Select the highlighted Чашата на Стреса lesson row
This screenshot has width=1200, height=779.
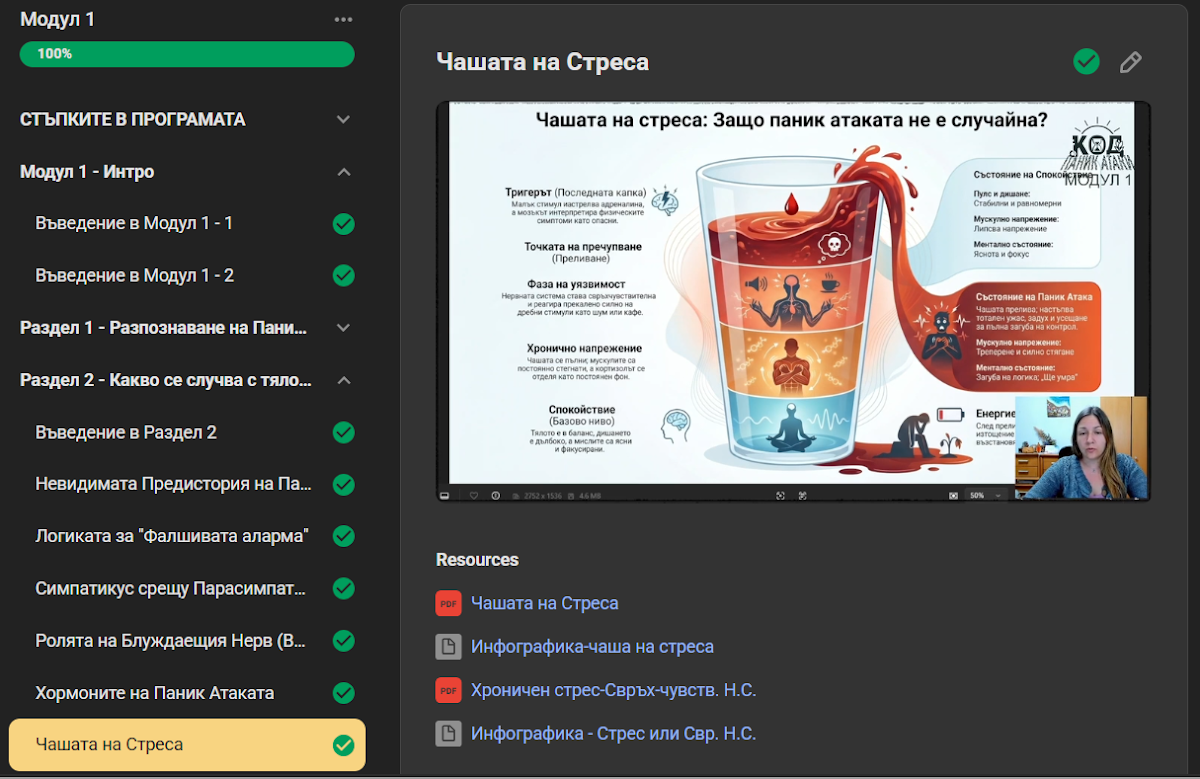coord(187,745)
